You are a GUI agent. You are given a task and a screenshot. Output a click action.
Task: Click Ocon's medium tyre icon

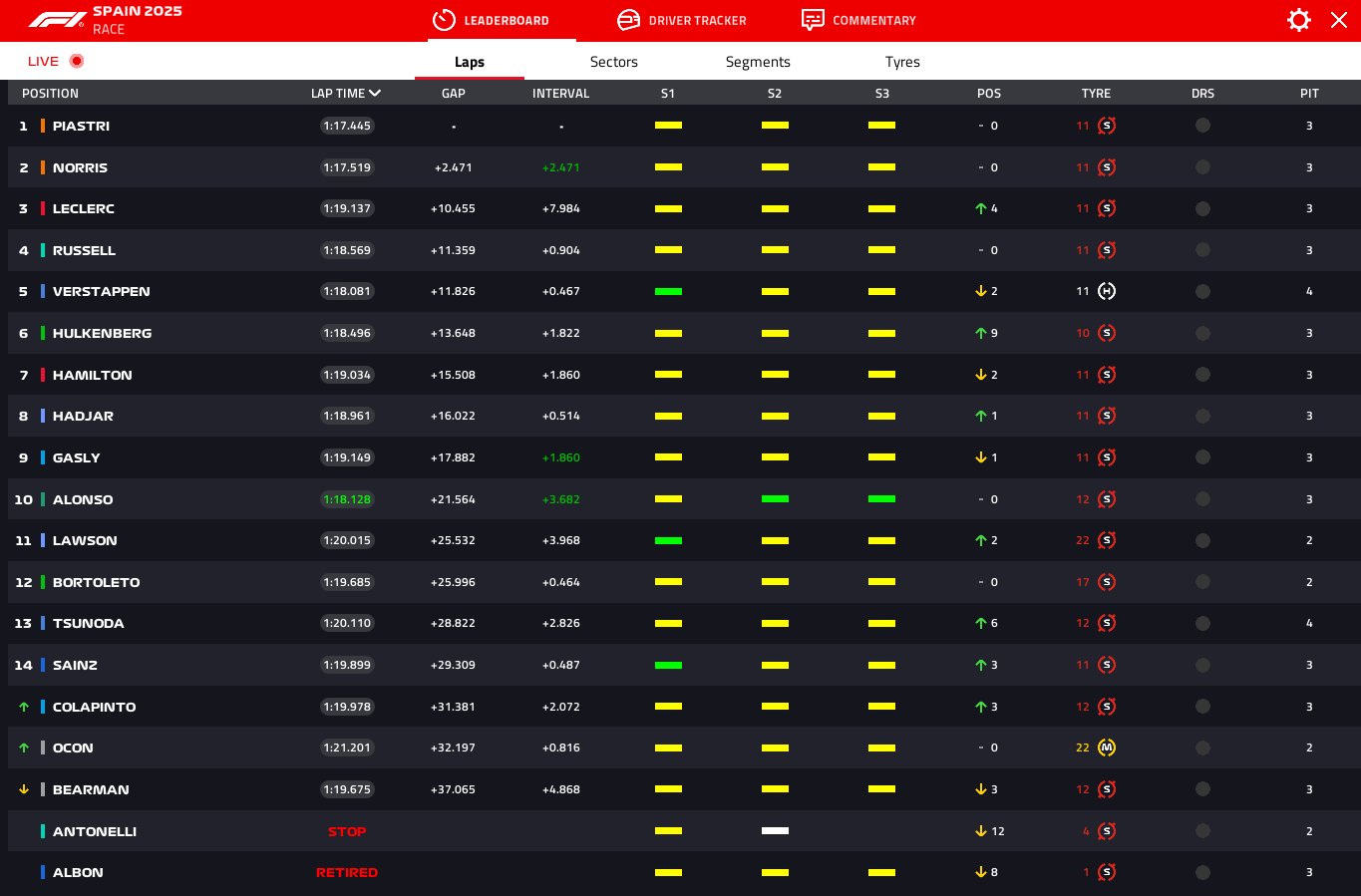point(1107,747)
